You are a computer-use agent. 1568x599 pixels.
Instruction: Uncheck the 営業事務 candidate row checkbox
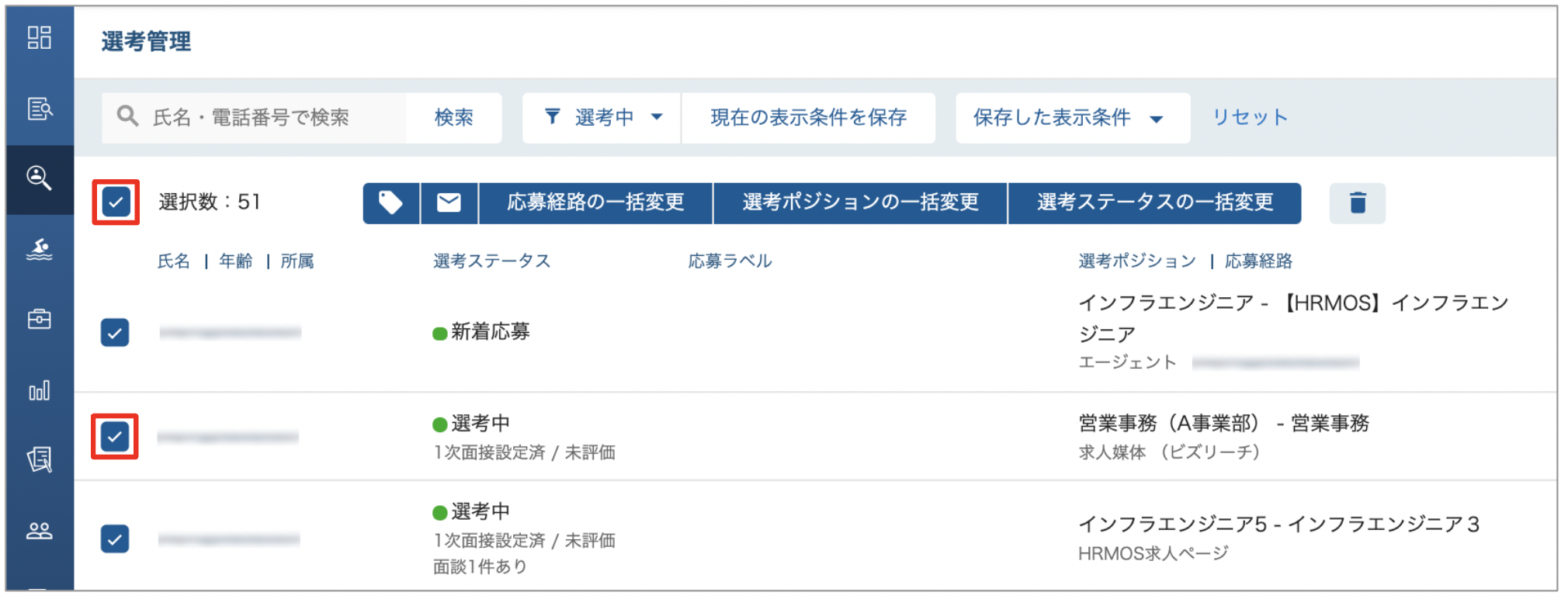(x=115, y=437)
